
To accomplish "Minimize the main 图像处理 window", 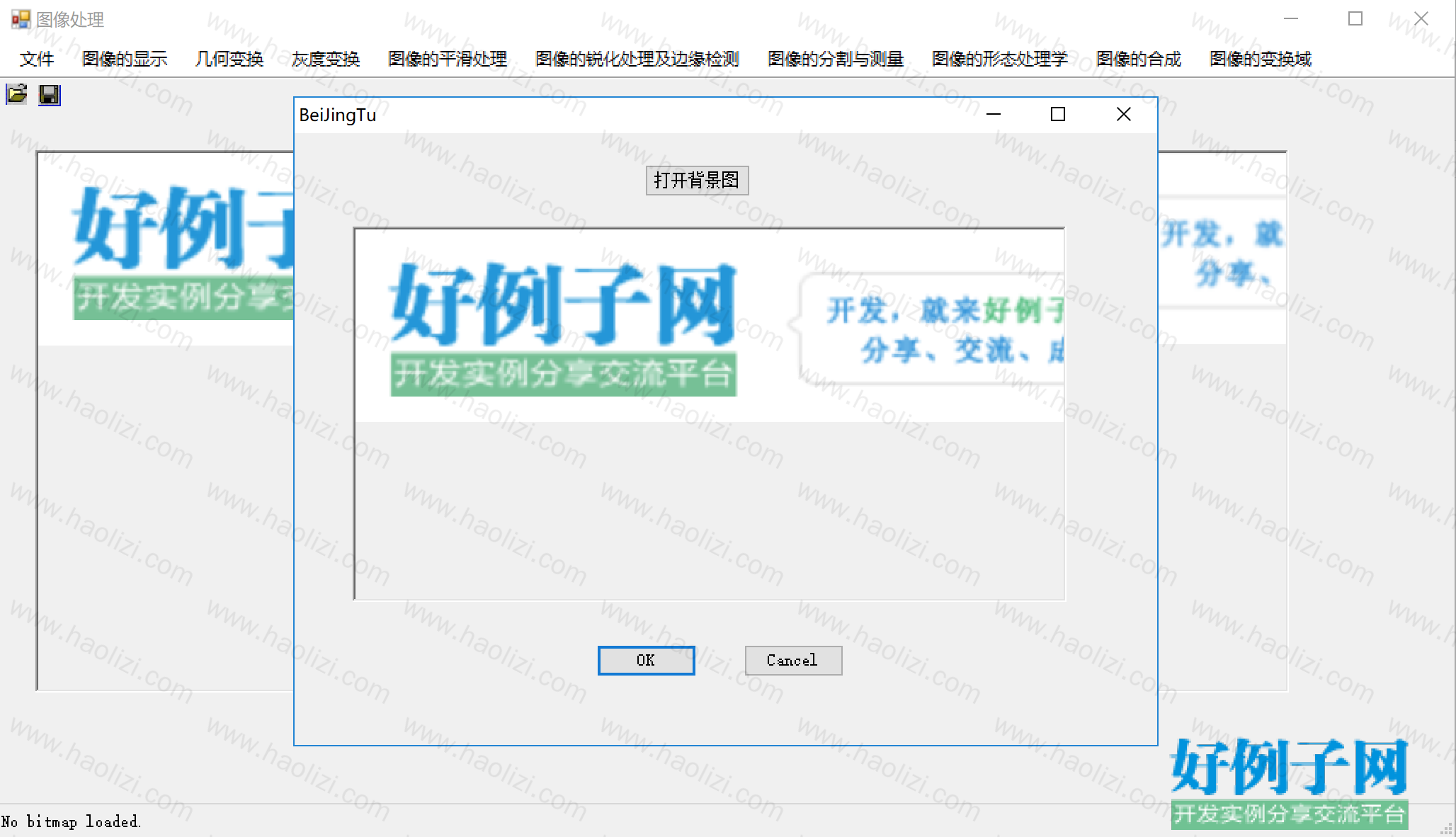I will coord(1291,19).
